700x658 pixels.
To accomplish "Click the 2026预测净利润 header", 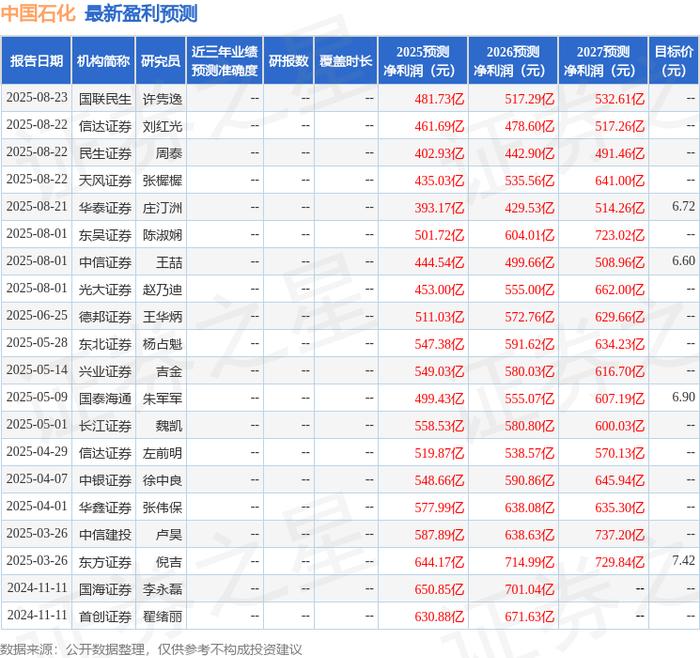I will (x=513, y=61).
